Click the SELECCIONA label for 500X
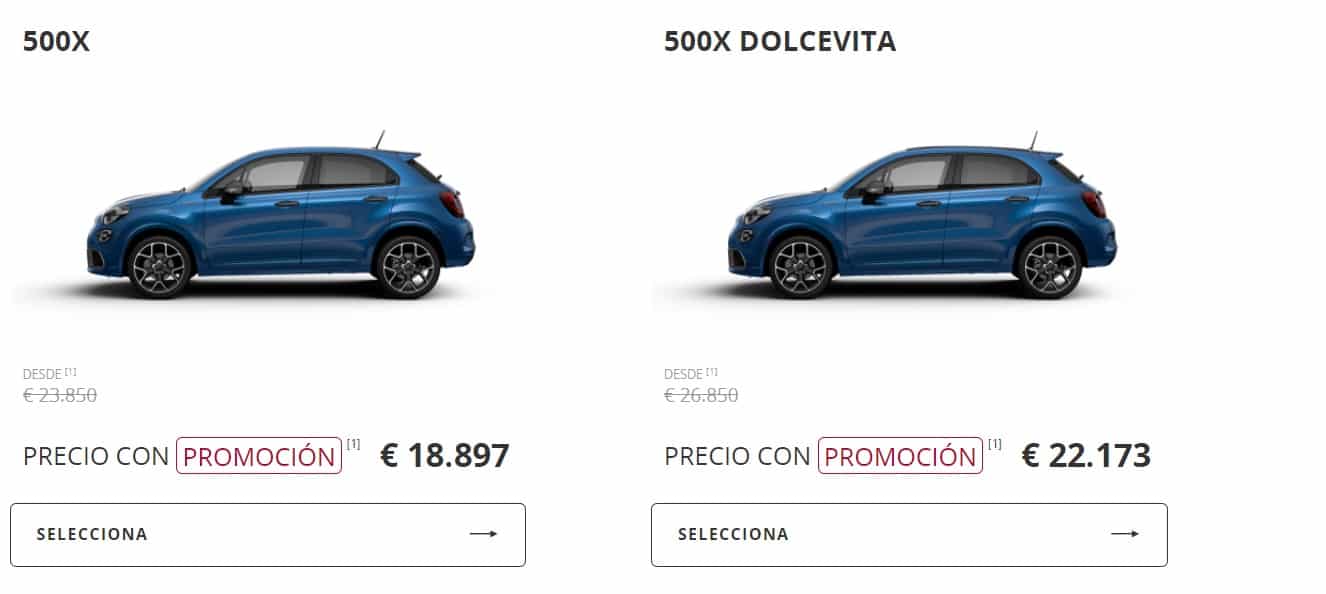Image resolution: width=1326 pixels, height=594 pixels. [x=92, y=534]
